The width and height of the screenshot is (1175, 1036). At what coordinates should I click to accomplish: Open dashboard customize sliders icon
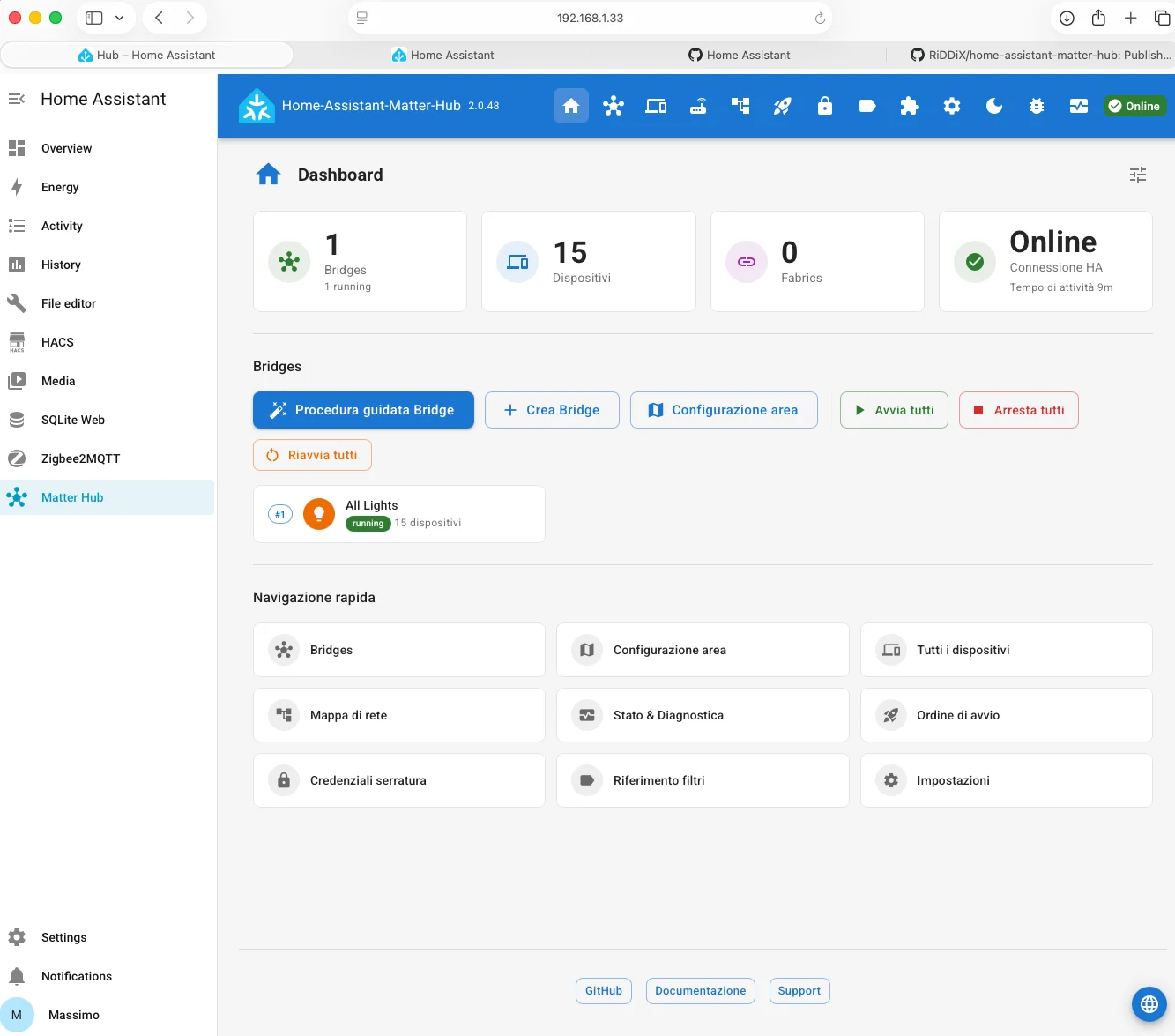click(1138, 175)
